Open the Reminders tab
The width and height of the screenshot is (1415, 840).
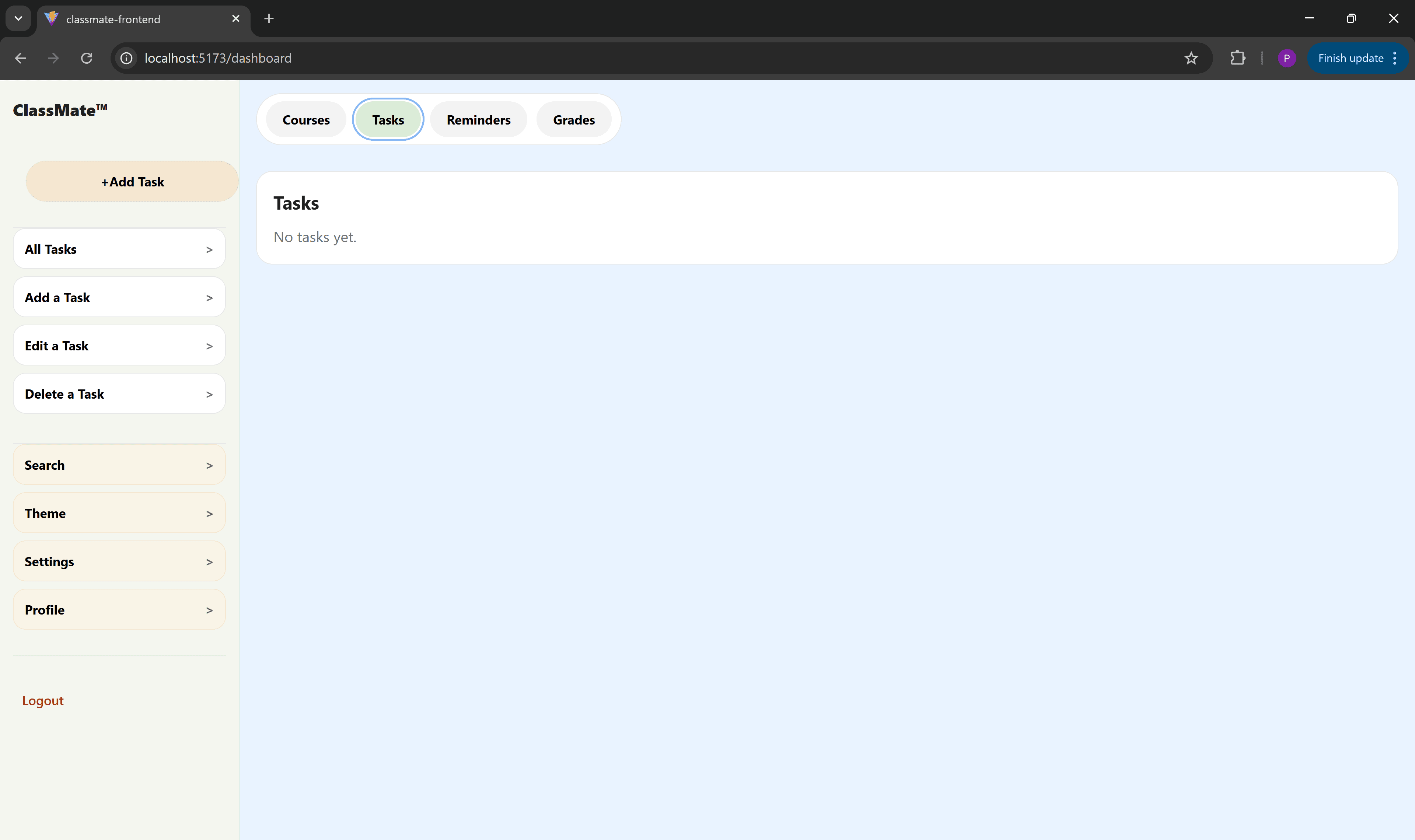coord(478,119)
